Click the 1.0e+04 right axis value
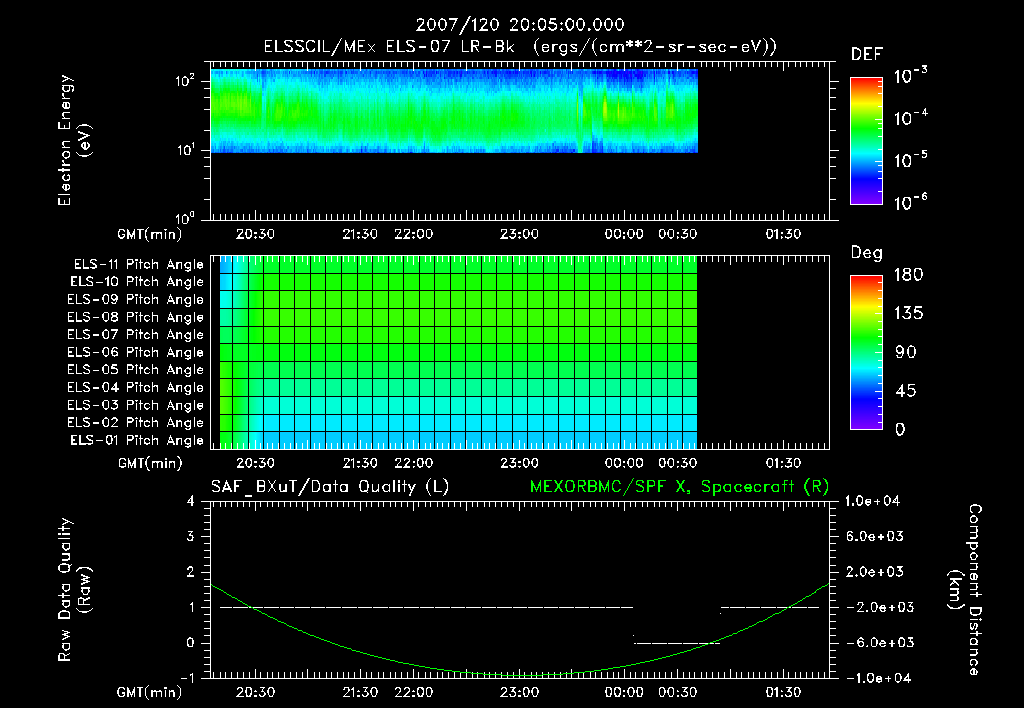Viewport: 1024px width, 708px height. (x=872, y=501)
